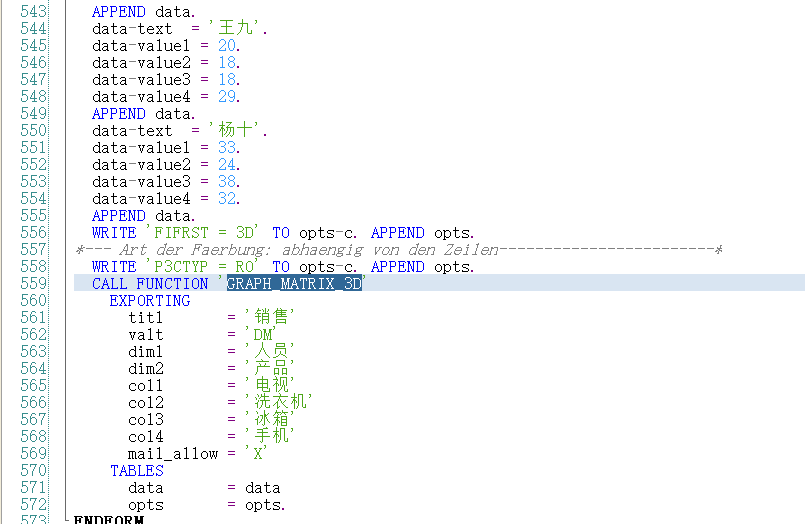Screen dimensions: 805x524
Task: Click data-text on line 544
Action: coord(132,28)
